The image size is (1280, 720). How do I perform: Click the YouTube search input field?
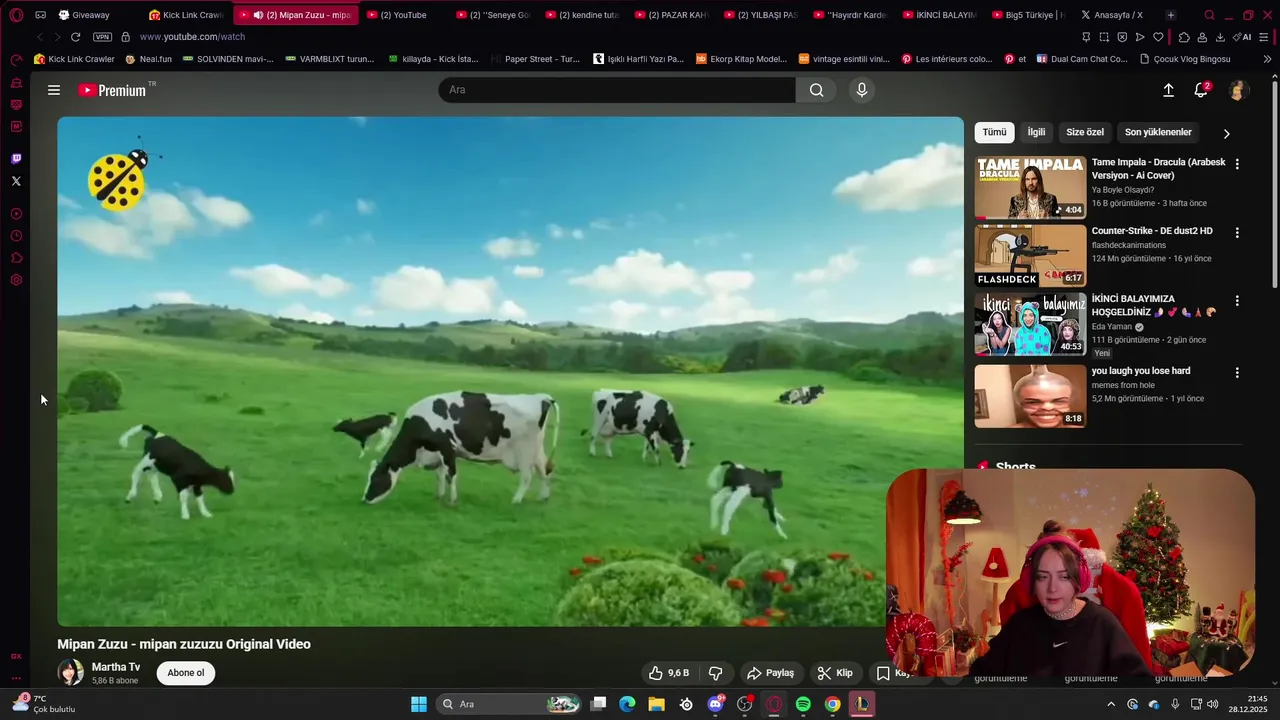(x=617, y=90)
